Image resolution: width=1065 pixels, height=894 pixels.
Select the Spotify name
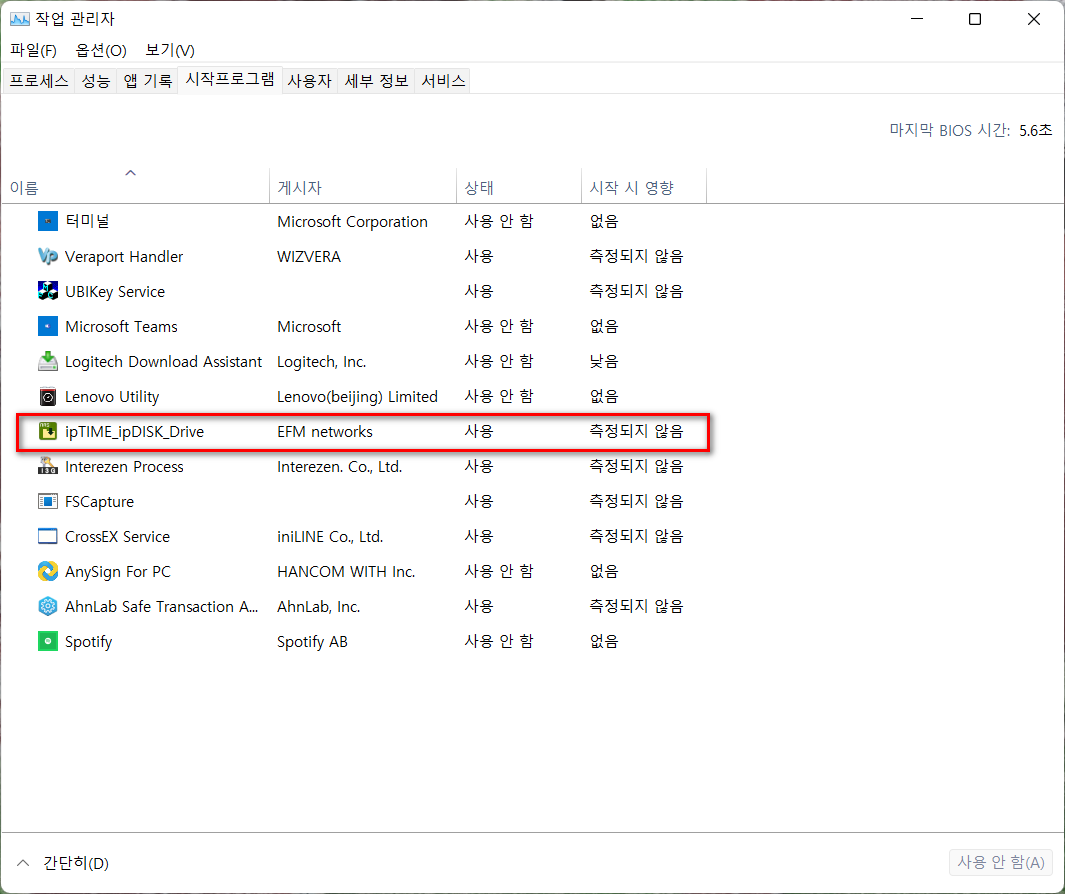[x=89, y=642]
